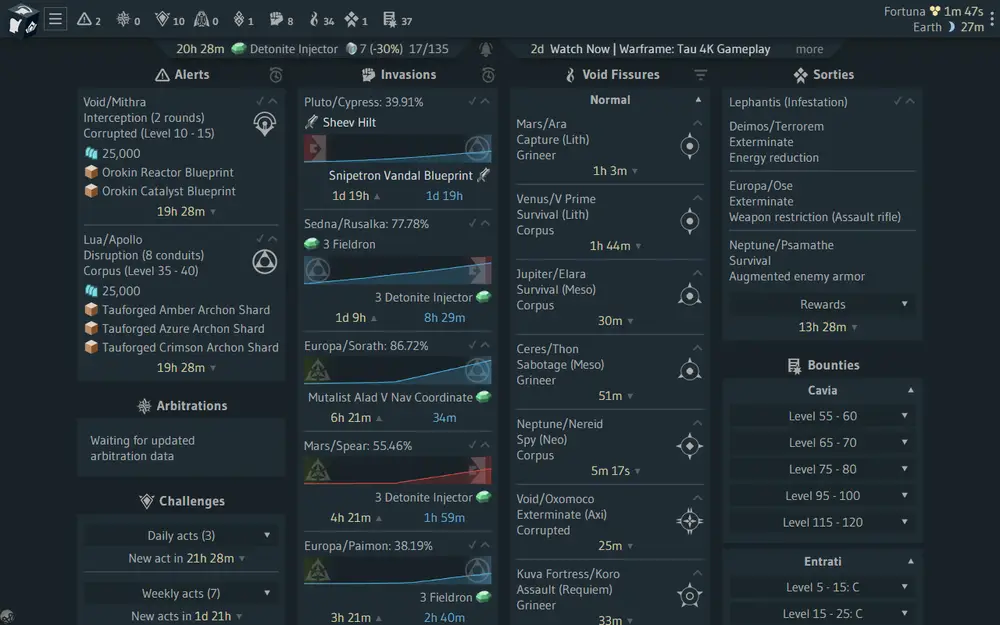The width and height of the screenshot is (1000, 625).
Task: Select the Sorties section header
Action: 823,75
